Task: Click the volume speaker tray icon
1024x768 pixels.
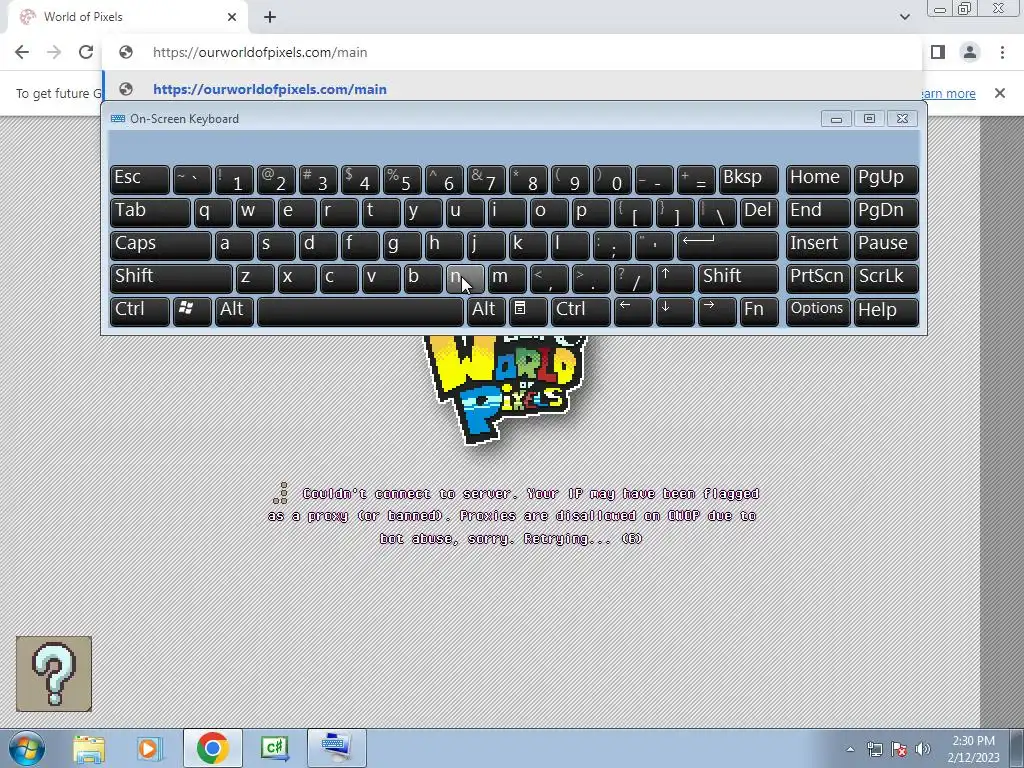Action: pyautogui.click(x=923, y=749)
